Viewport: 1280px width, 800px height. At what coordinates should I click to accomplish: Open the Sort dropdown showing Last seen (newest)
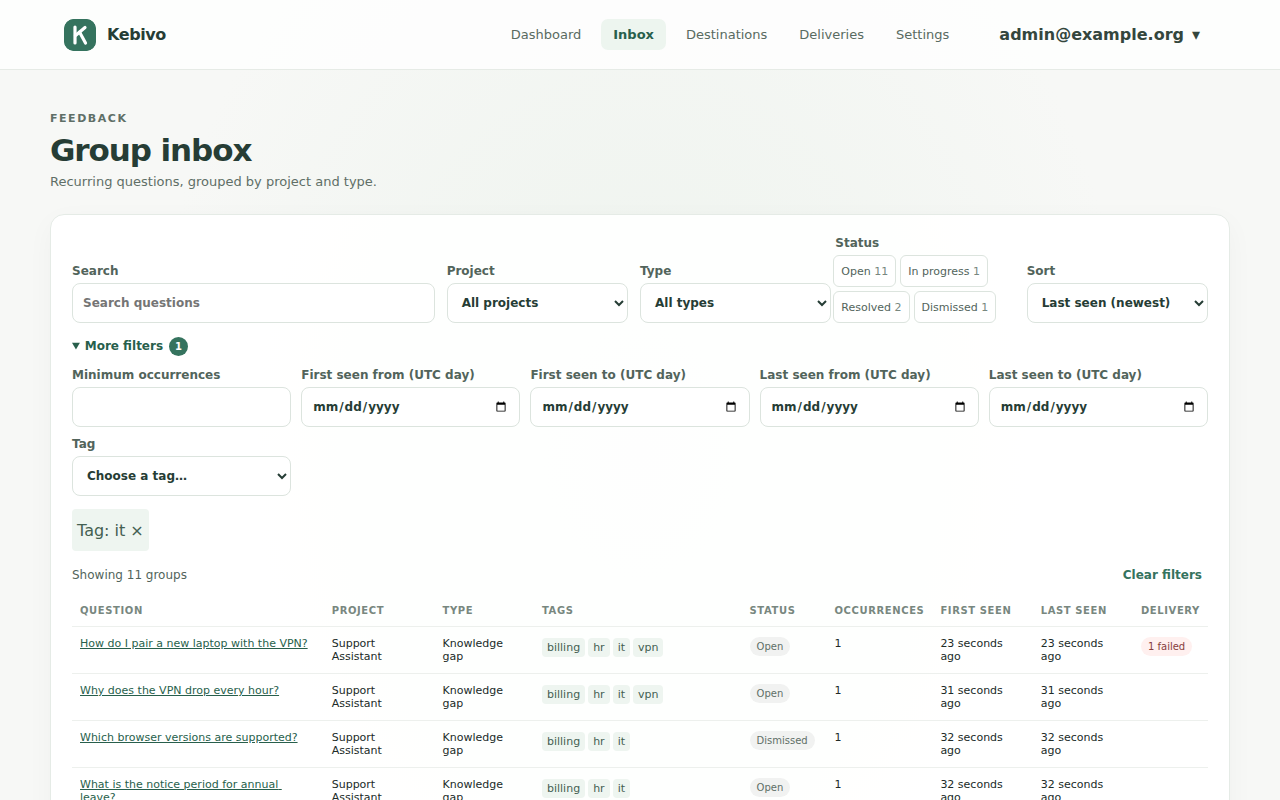pyautogui.click(x=1117, y=303)
